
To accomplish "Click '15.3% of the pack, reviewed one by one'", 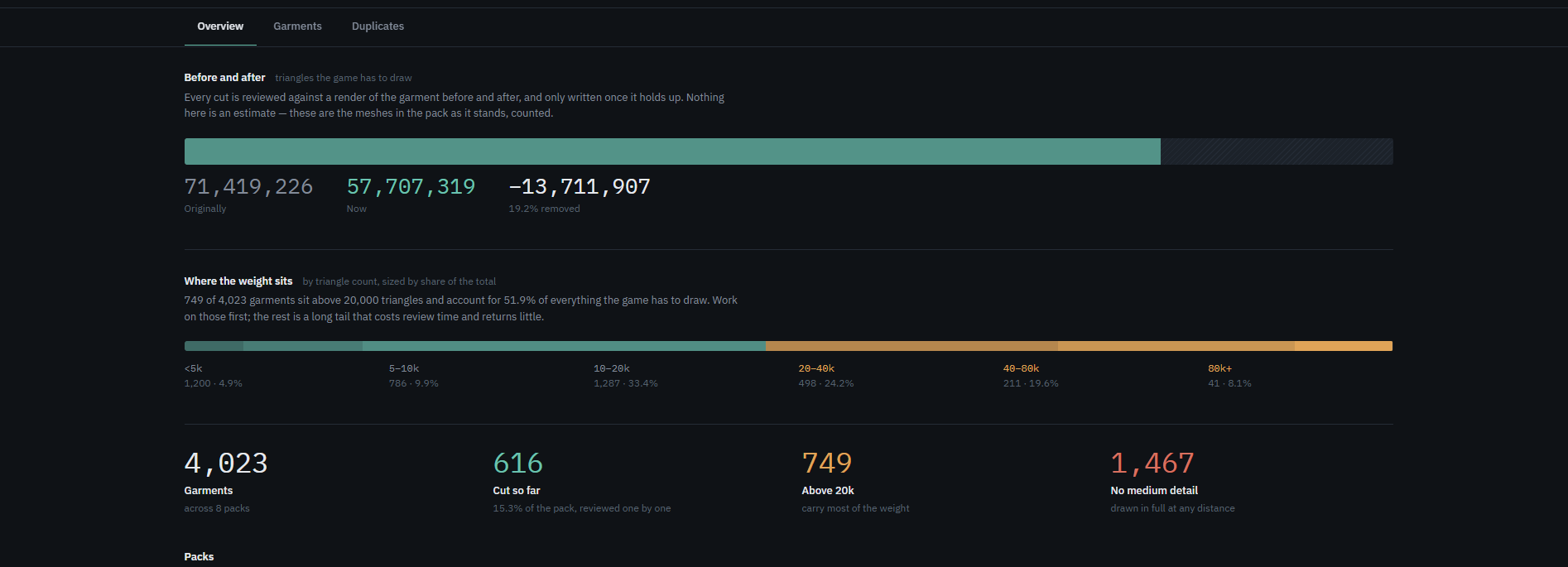I will click(582, 508).
